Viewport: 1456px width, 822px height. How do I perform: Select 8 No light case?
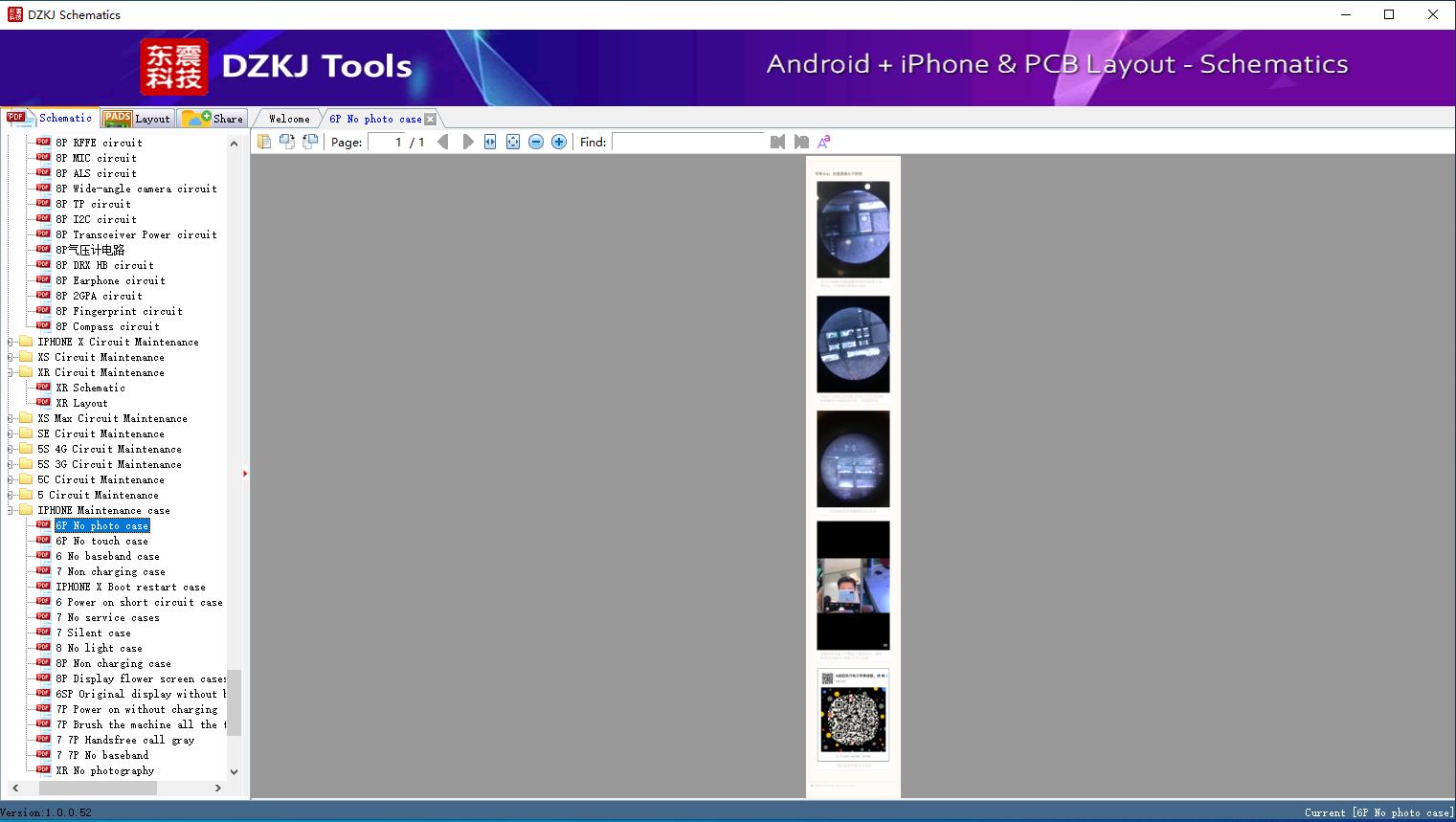(99, 648)
